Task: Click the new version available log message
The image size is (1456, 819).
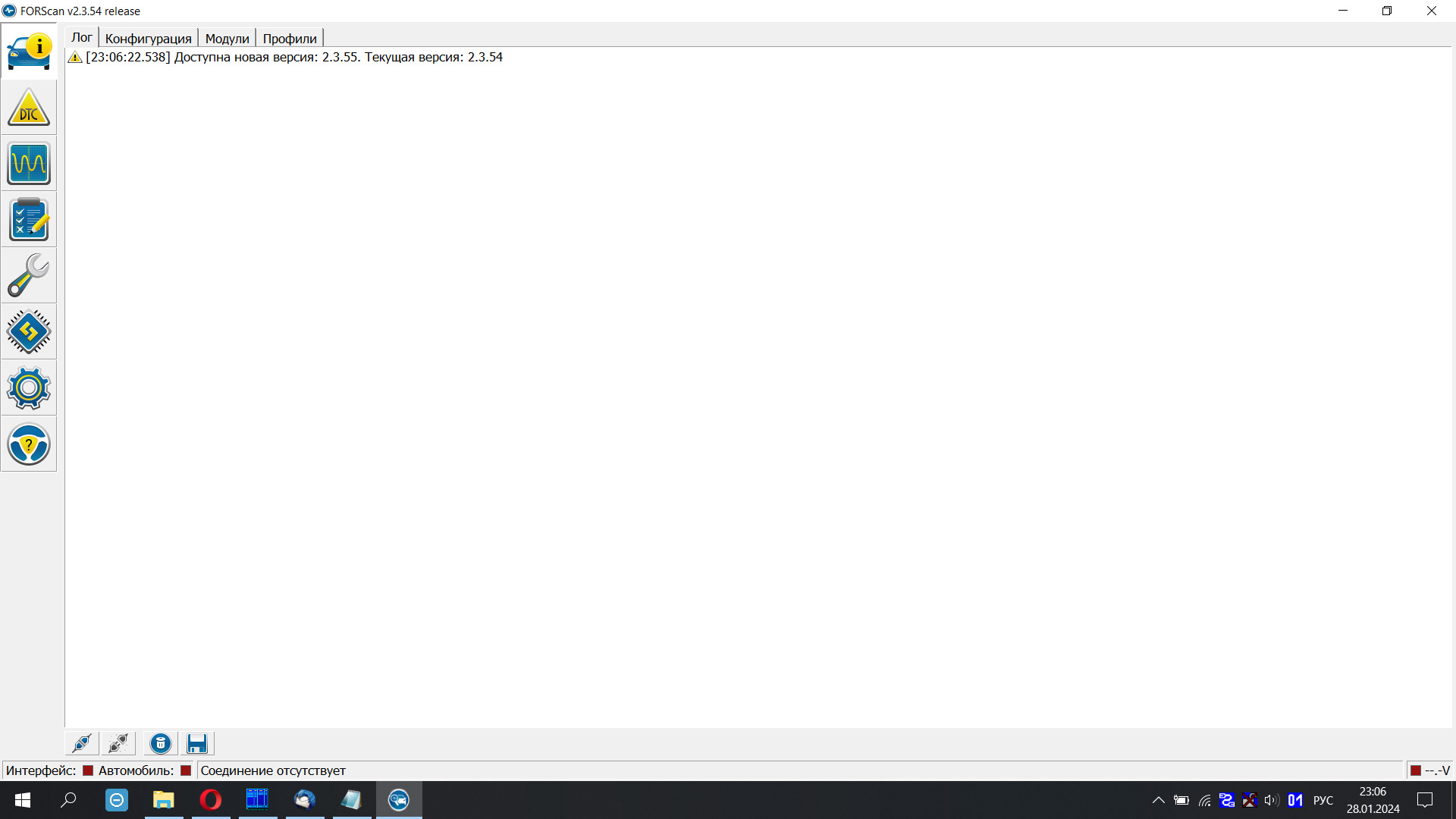Action: coord(294,58)
